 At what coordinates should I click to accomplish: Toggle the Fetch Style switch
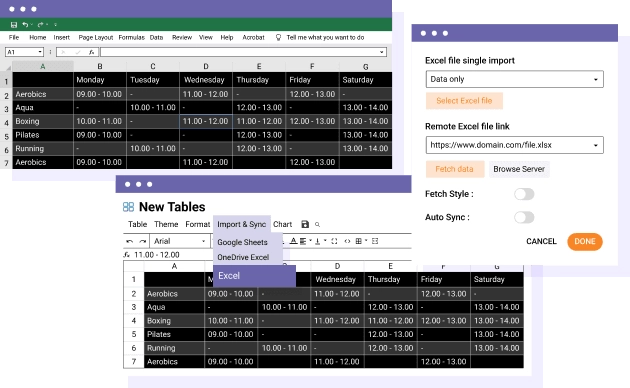[x=524, y=194]
